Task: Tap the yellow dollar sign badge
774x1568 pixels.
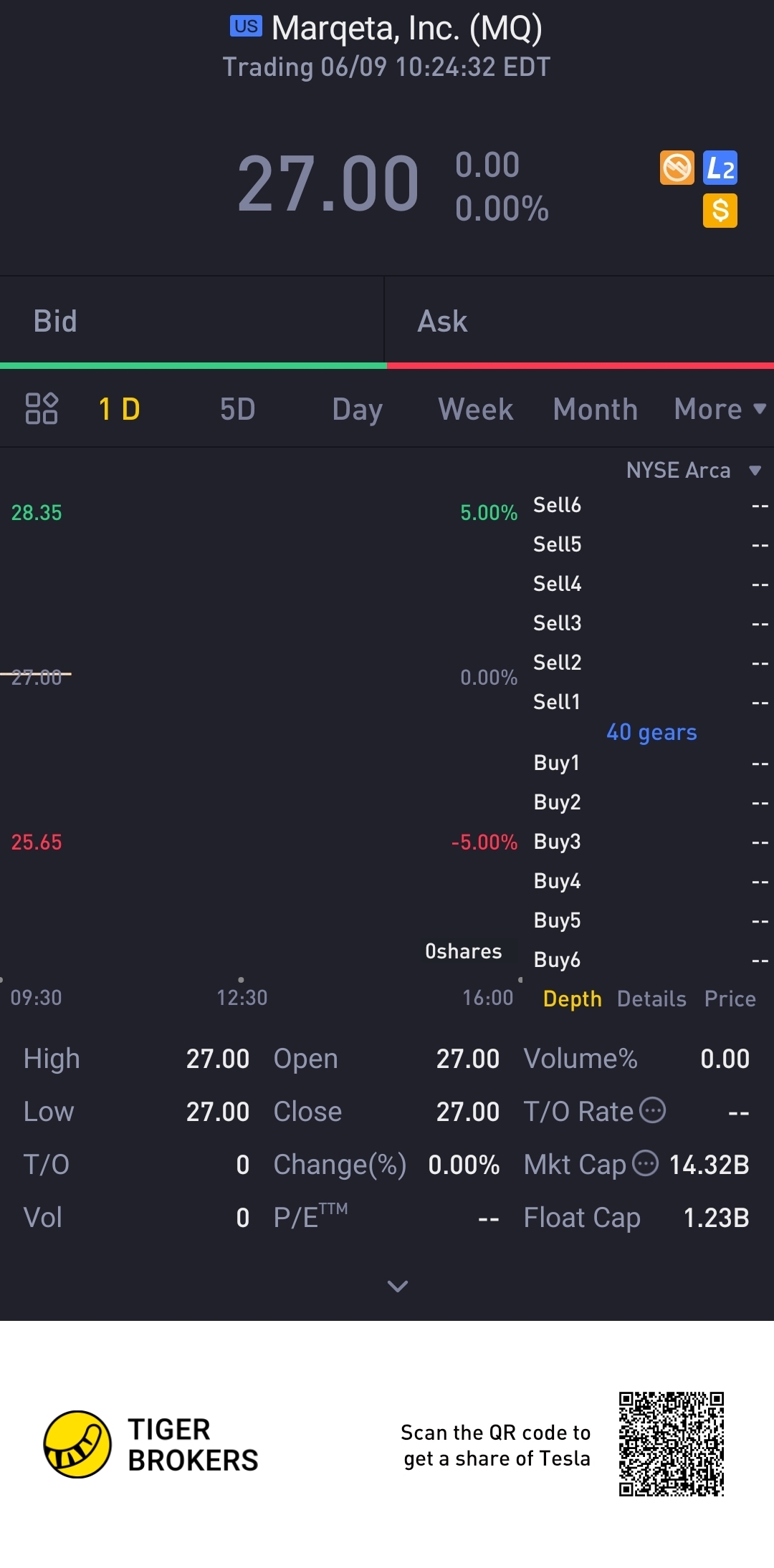Action: click(720, 211)
